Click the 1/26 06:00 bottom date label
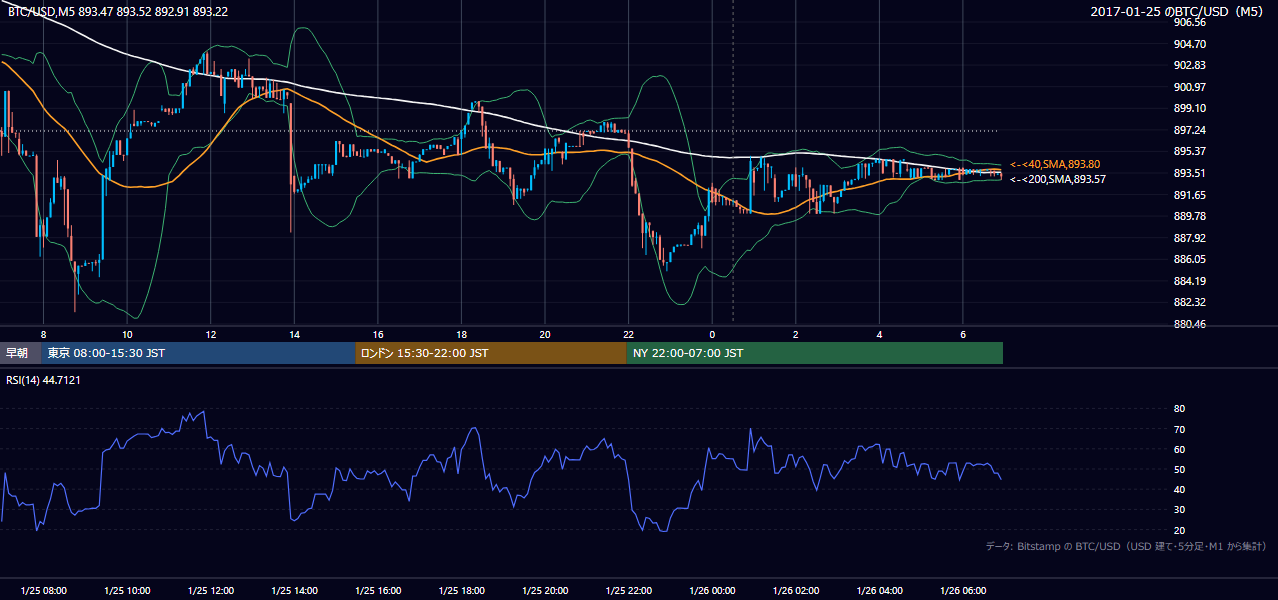 pyautogui.click(x=962, y=591)
